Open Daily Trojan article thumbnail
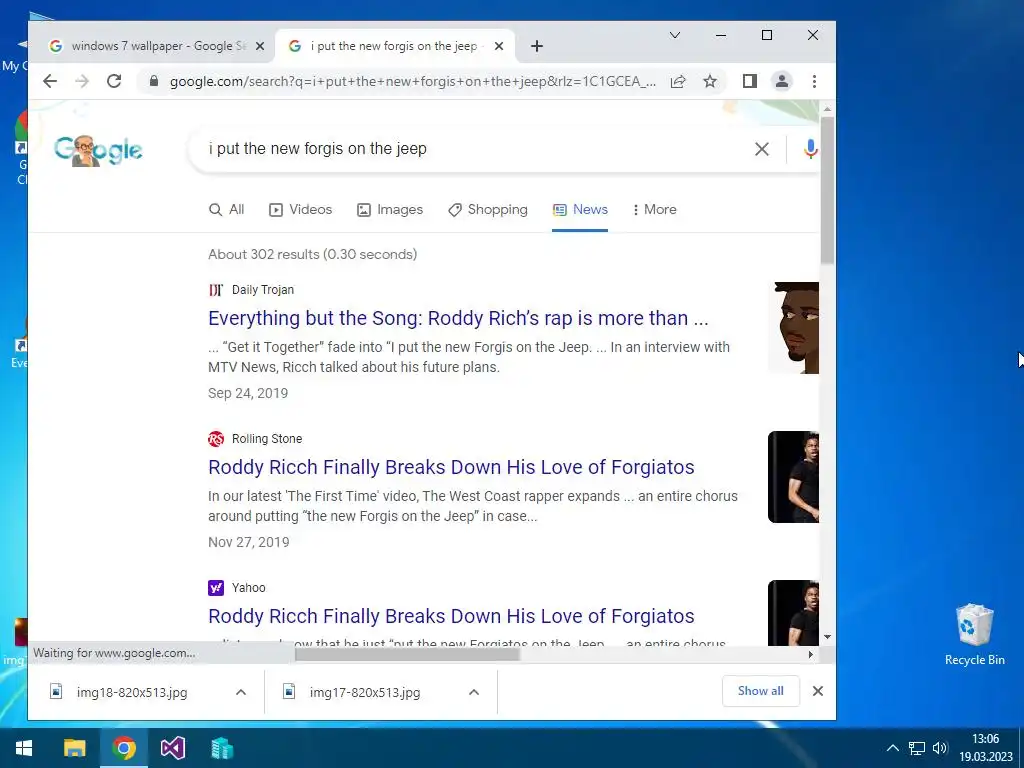 pyautogui.click(x=793, y=328)
